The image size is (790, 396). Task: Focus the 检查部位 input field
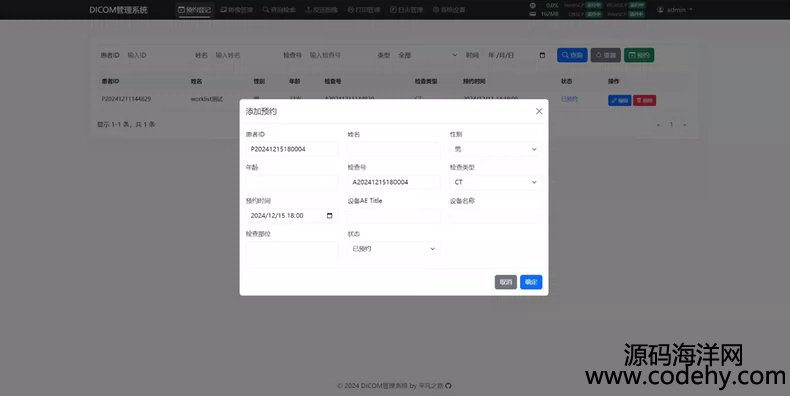[x=292, y=249]
